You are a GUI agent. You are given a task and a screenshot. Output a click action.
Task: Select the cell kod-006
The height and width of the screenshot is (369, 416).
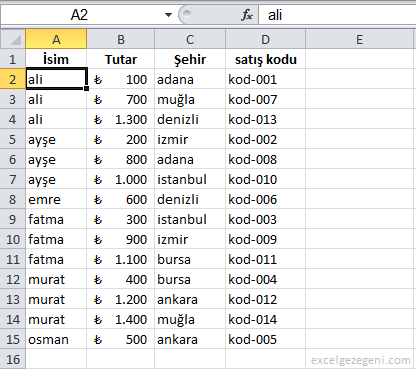[265, 199]
